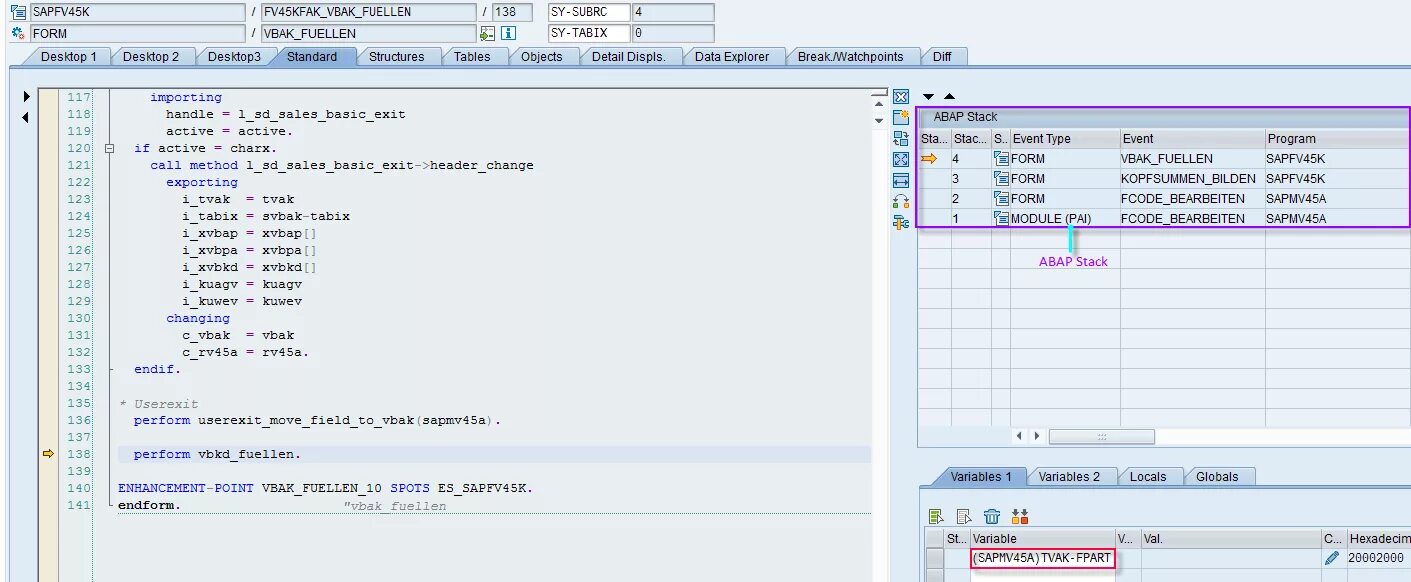Click the stack icon in FORM FCODE_BEARBEITEN row
Screen dimensions: 1411x582
(x=1001, y=198)
